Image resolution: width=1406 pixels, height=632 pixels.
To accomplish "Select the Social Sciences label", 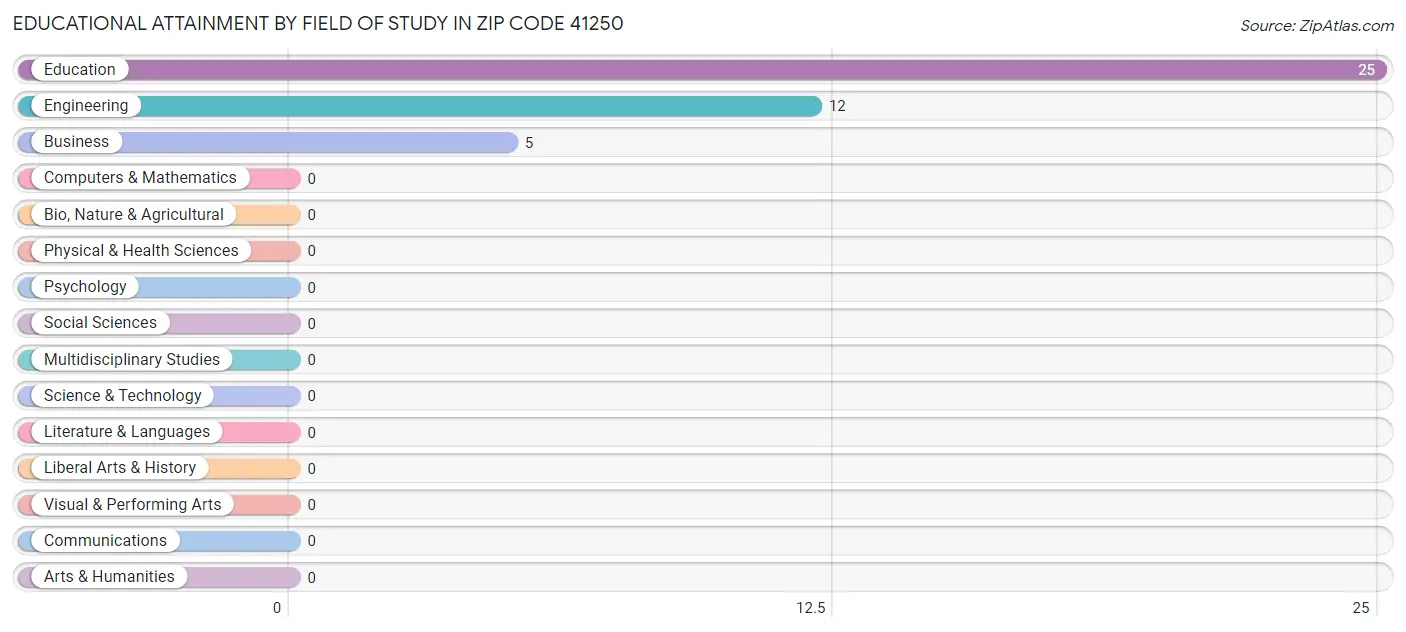I will tap(100, 323).
